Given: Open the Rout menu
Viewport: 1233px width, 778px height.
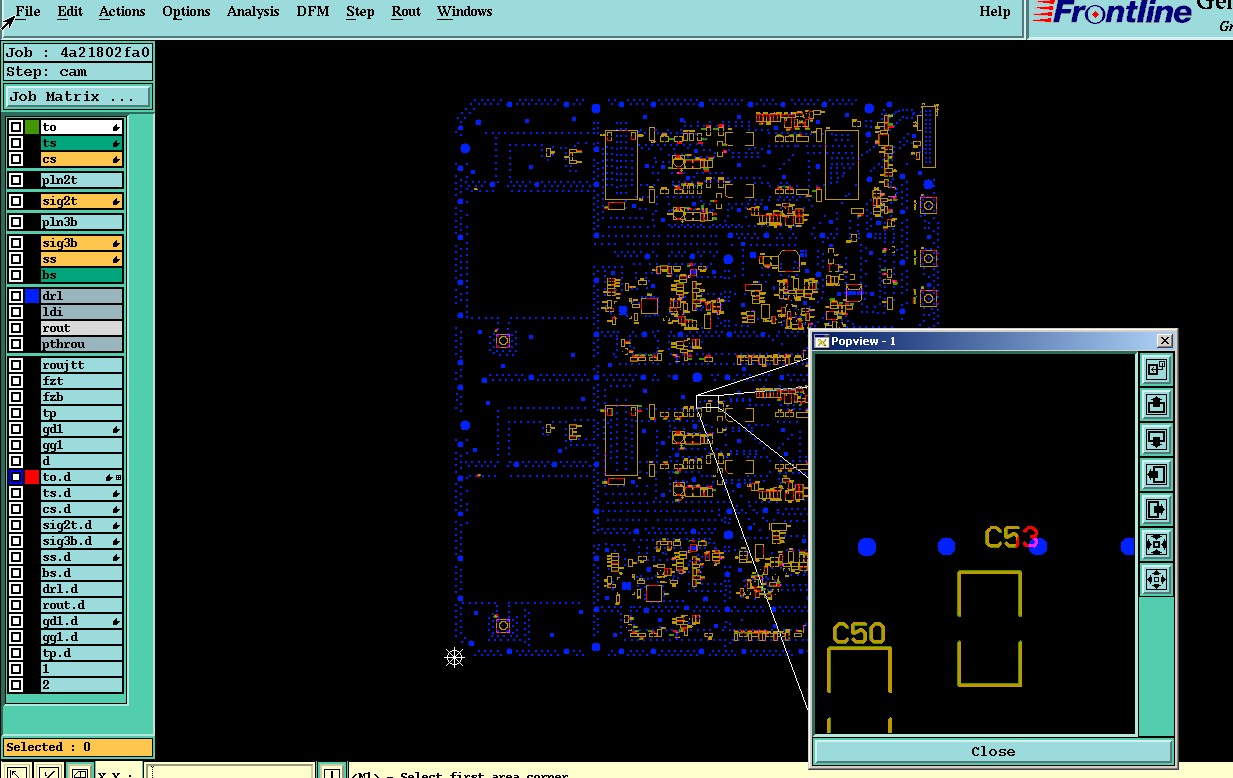Looking at the screenshot, I should pyautogui.click(x=406, y=12).
